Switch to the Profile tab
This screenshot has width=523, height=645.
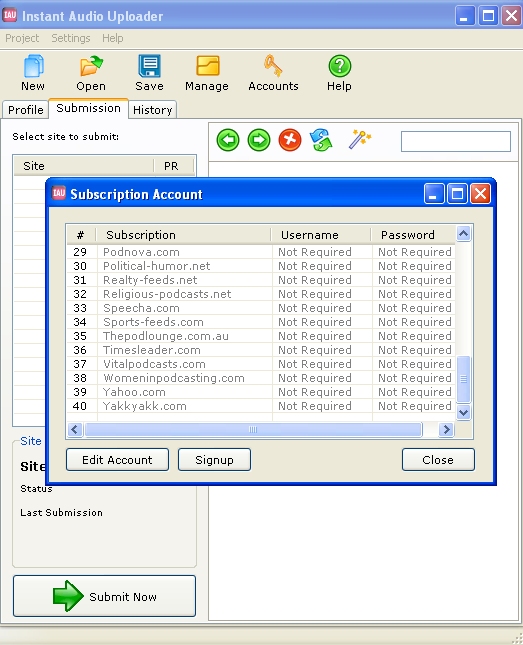26,110
